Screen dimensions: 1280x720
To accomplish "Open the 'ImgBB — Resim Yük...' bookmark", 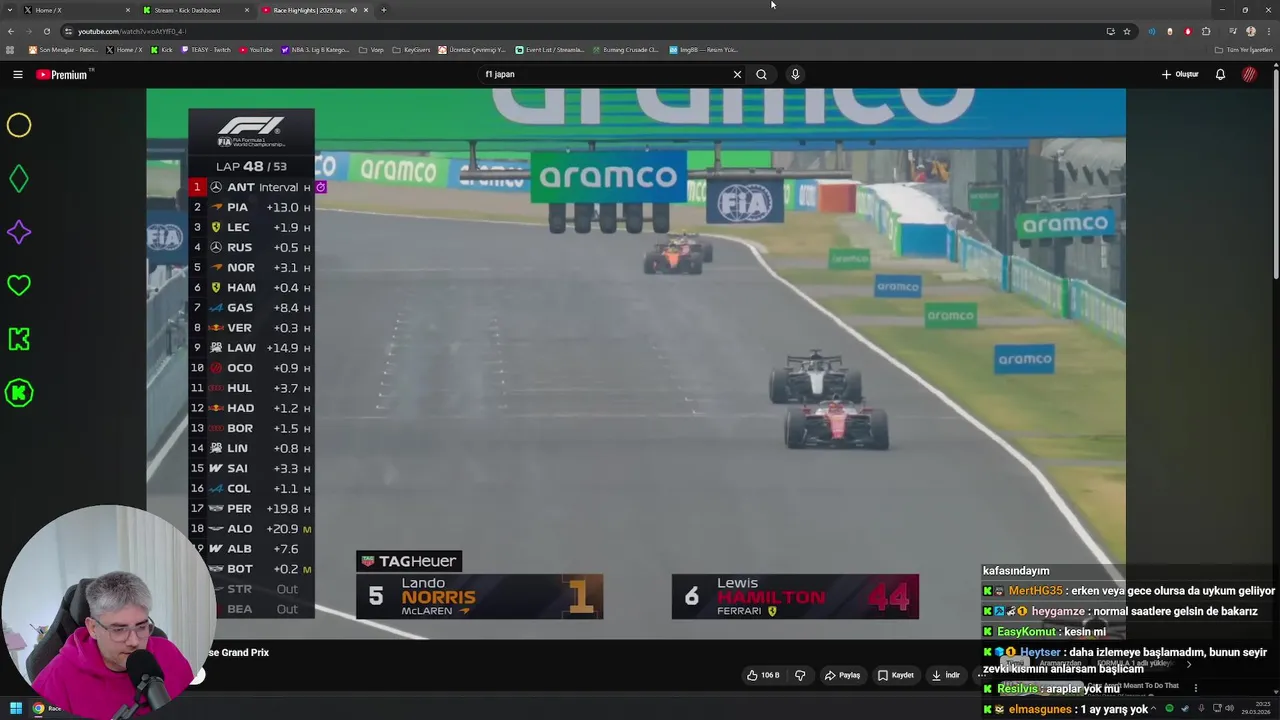I will (x=704, y=49).
